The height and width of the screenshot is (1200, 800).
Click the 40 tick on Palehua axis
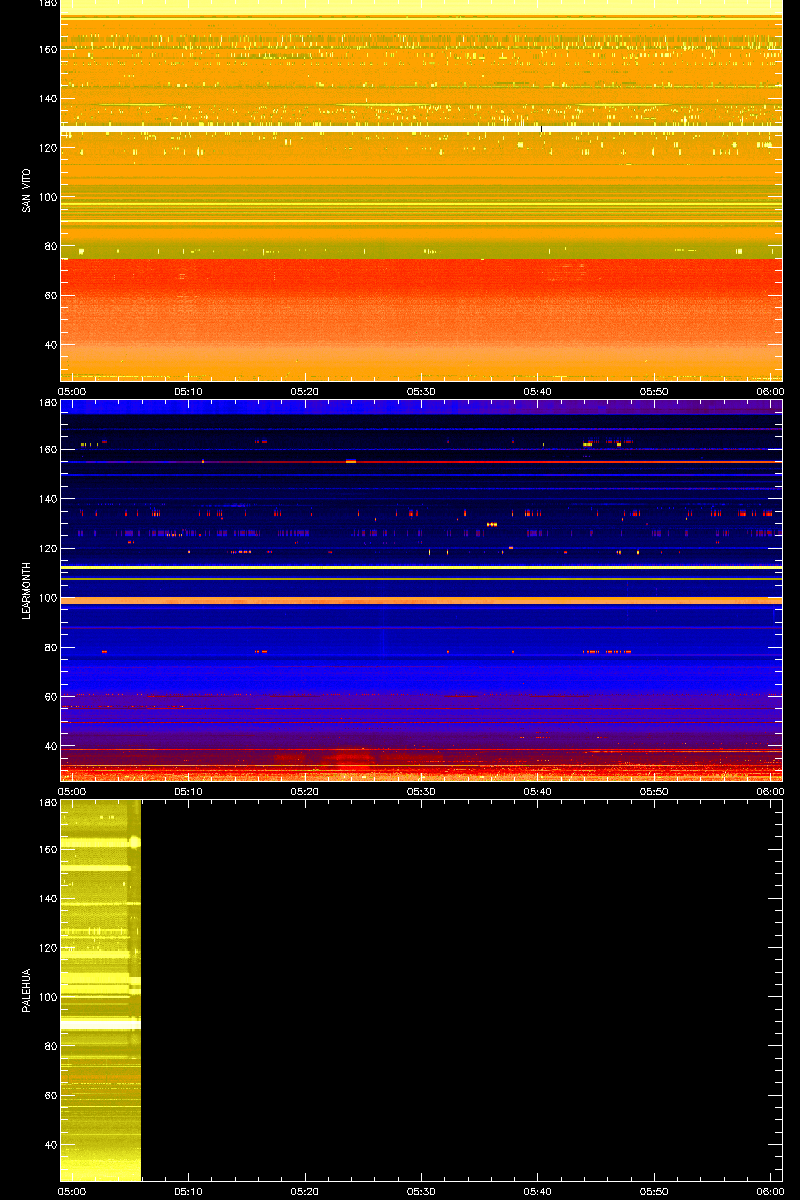[50, 1145]
